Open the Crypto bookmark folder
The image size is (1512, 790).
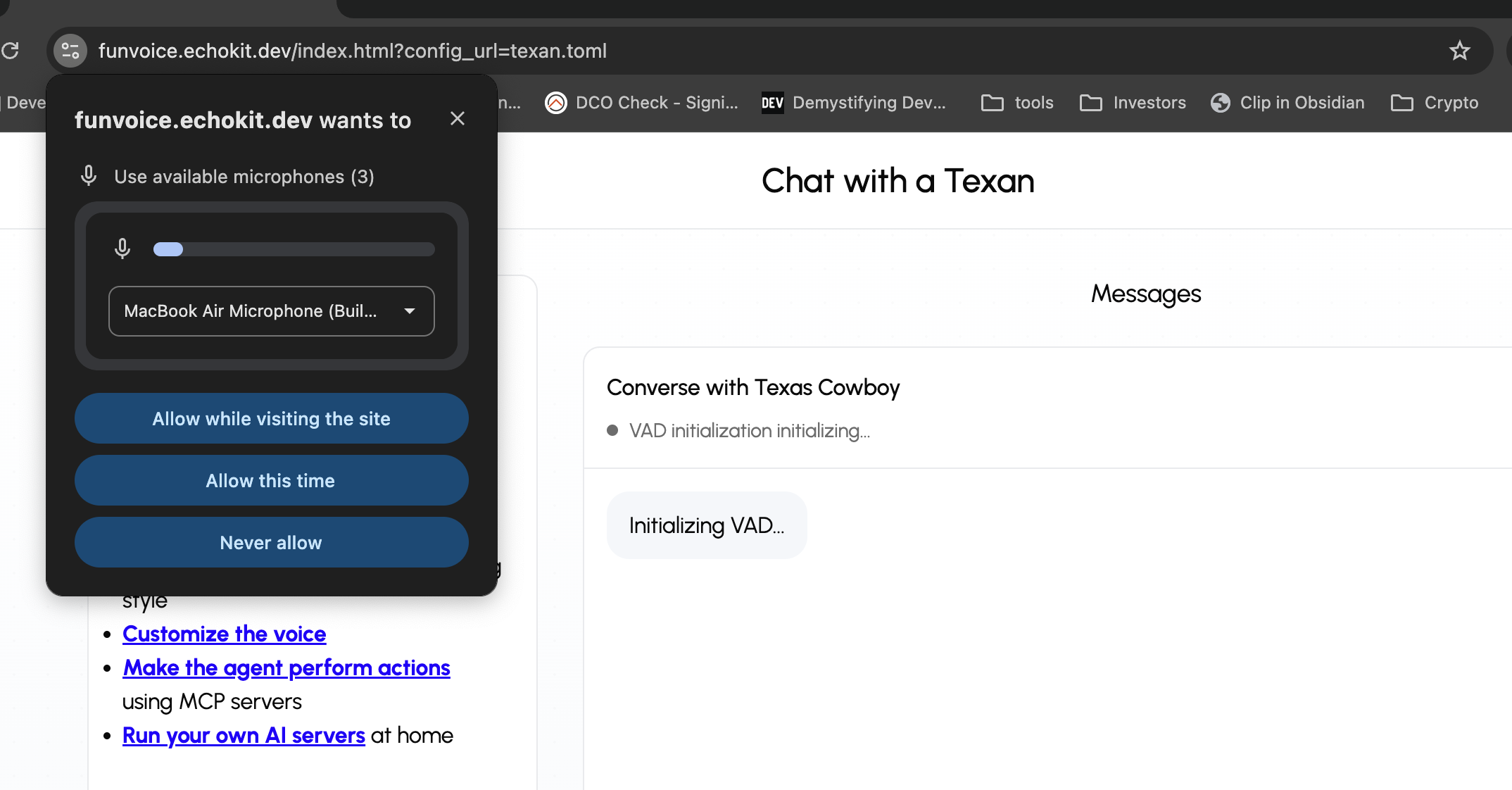1435,103
